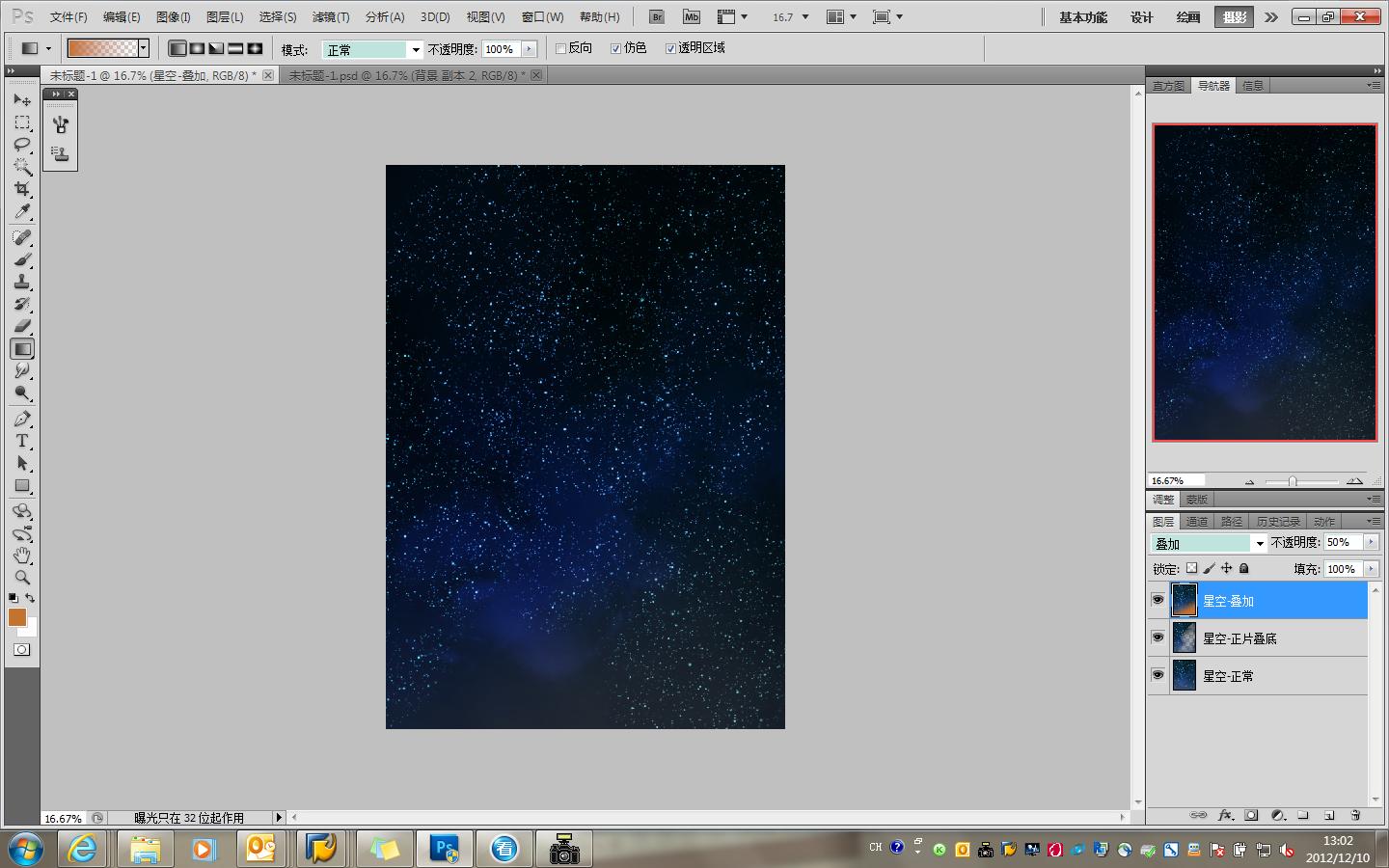Select the Crop tool
Screen dimensions: 1389x868
(22, 189)
